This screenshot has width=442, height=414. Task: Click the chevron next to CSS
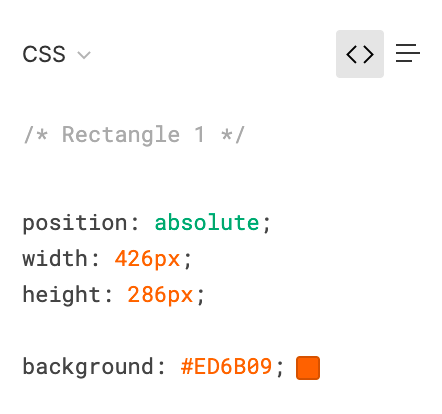[84, 55]
